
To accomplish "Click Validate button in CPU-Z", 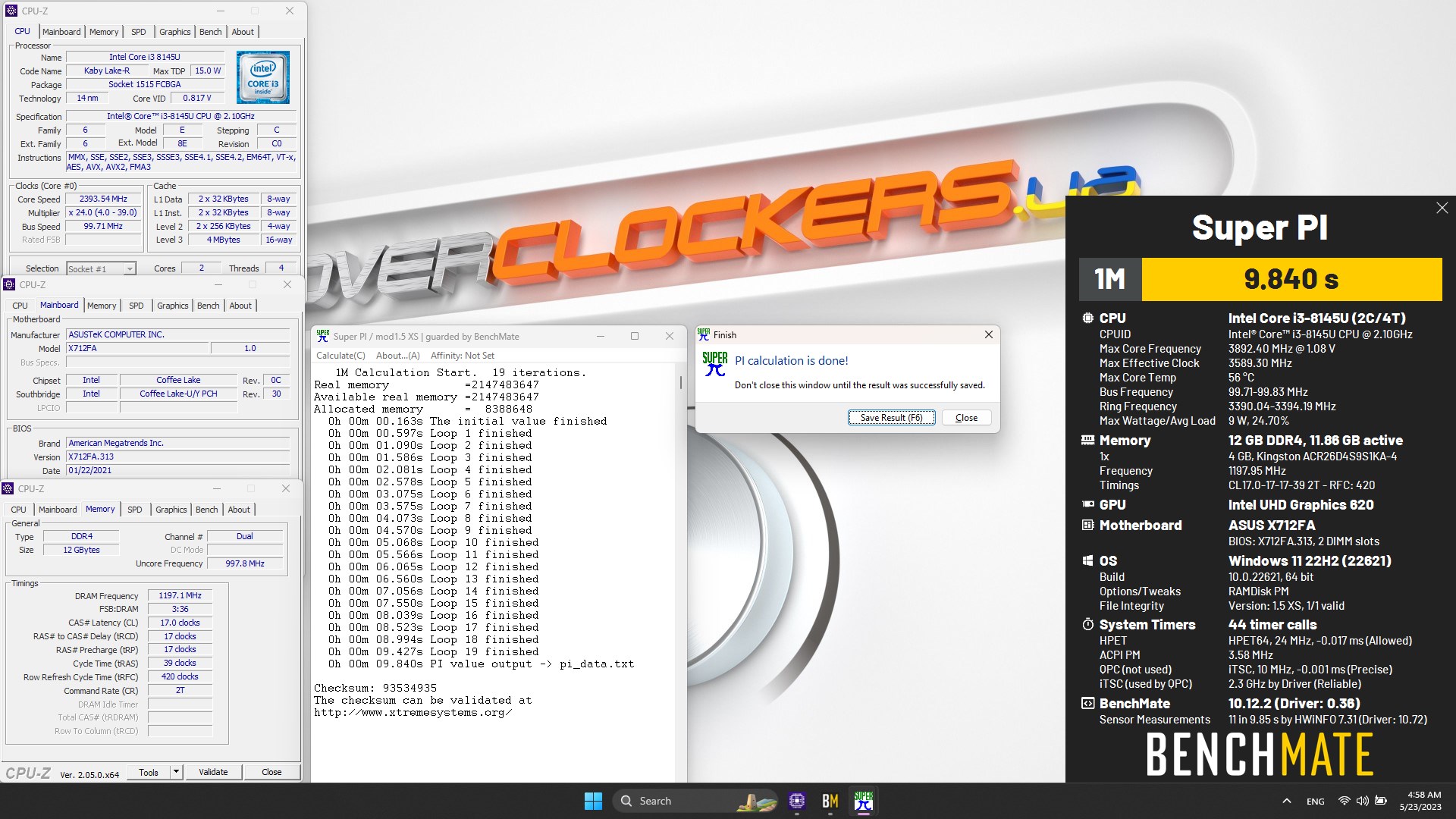I will point(213,772).
